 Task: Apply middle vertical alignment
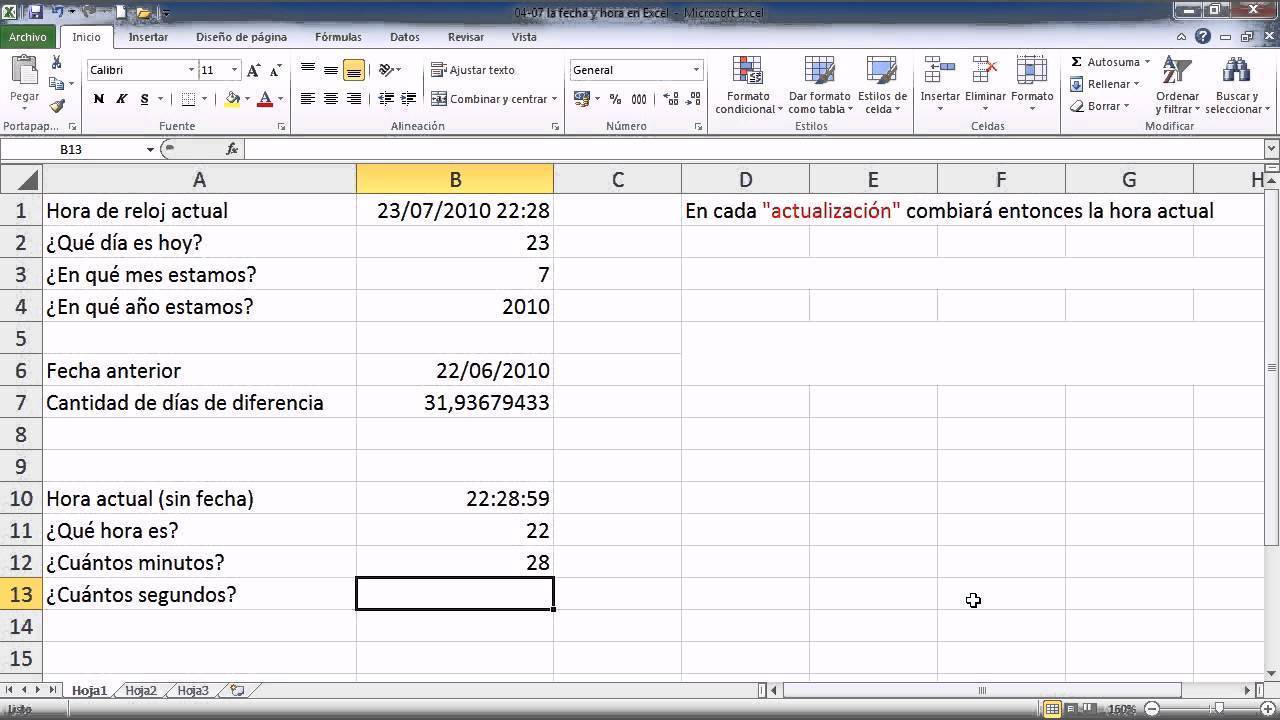331,70
